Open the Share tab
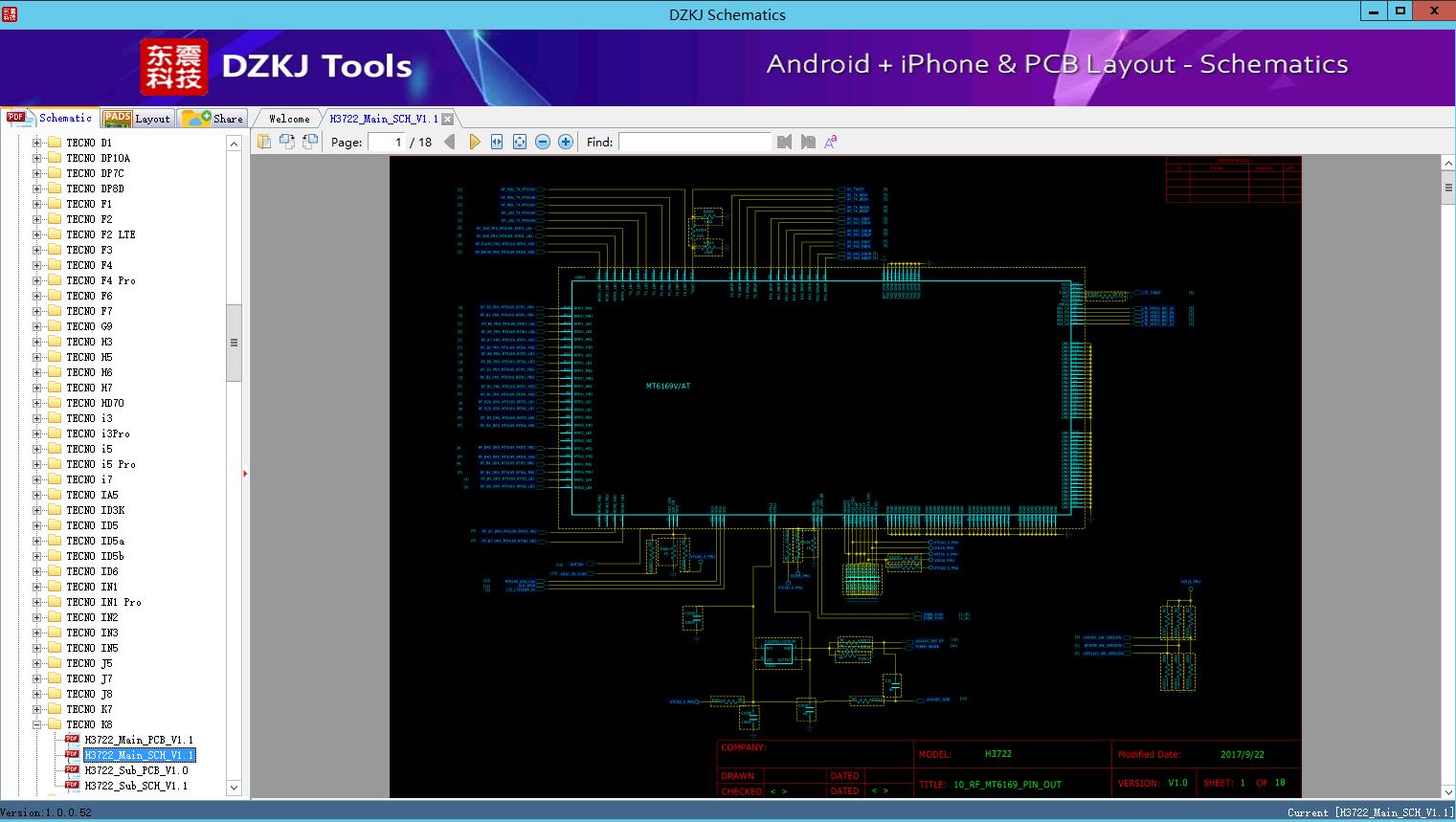 pyautogui.click(x=213, y=119)
